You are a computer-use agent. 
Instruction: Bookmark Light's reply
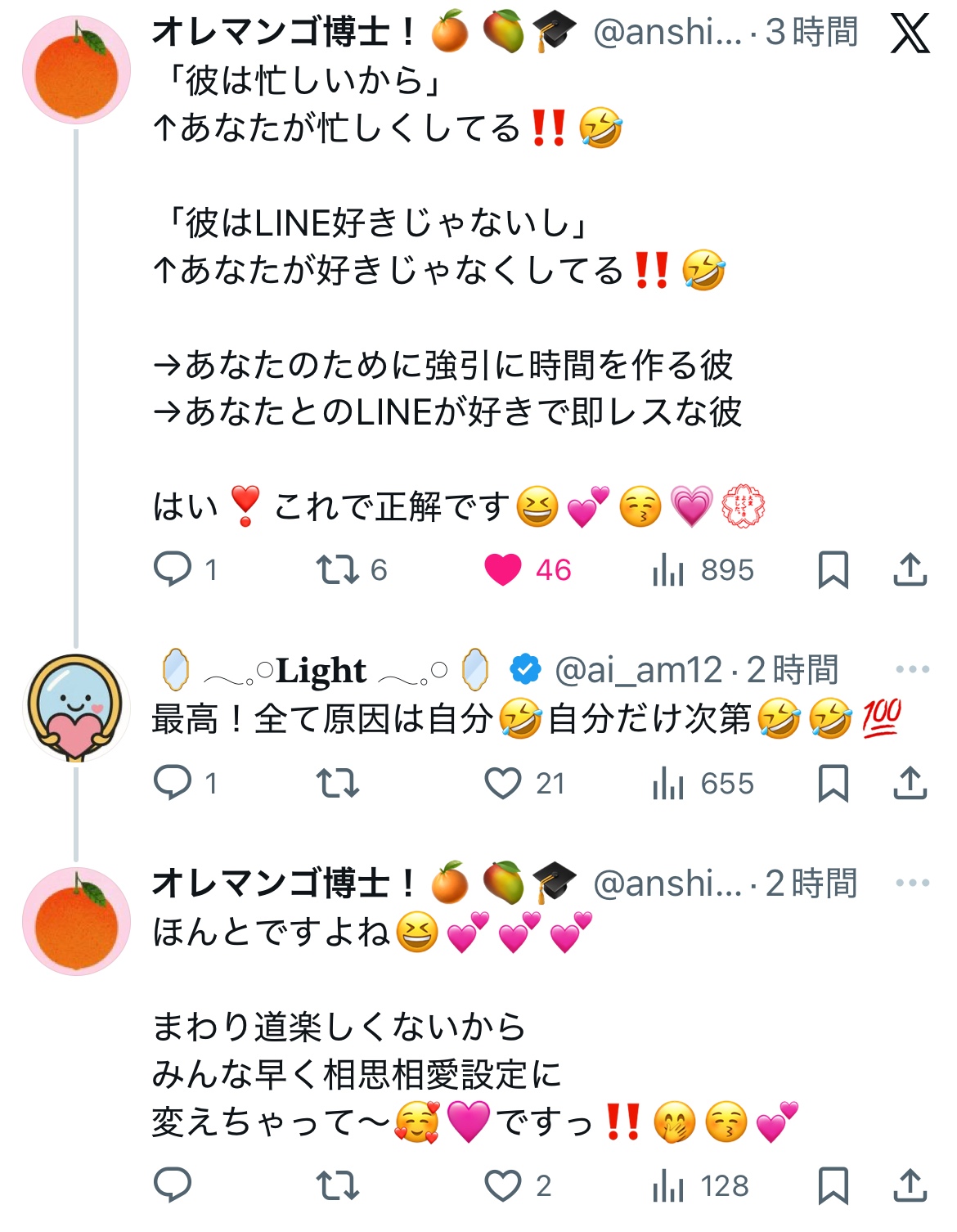[833, 783]
